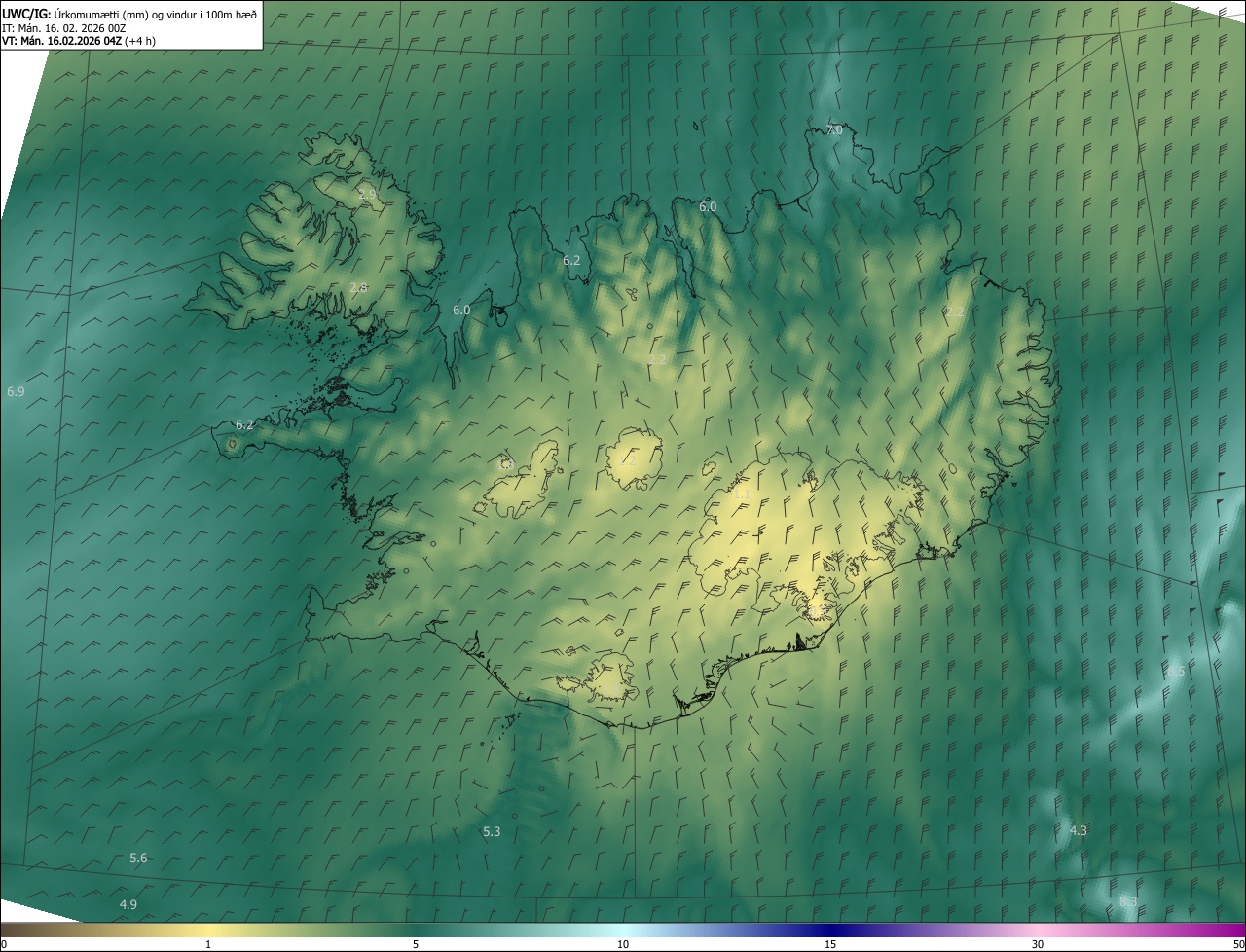Click the 5 tick label on colorbar
The image size is (1246, 952).
[x=416, y=944]
